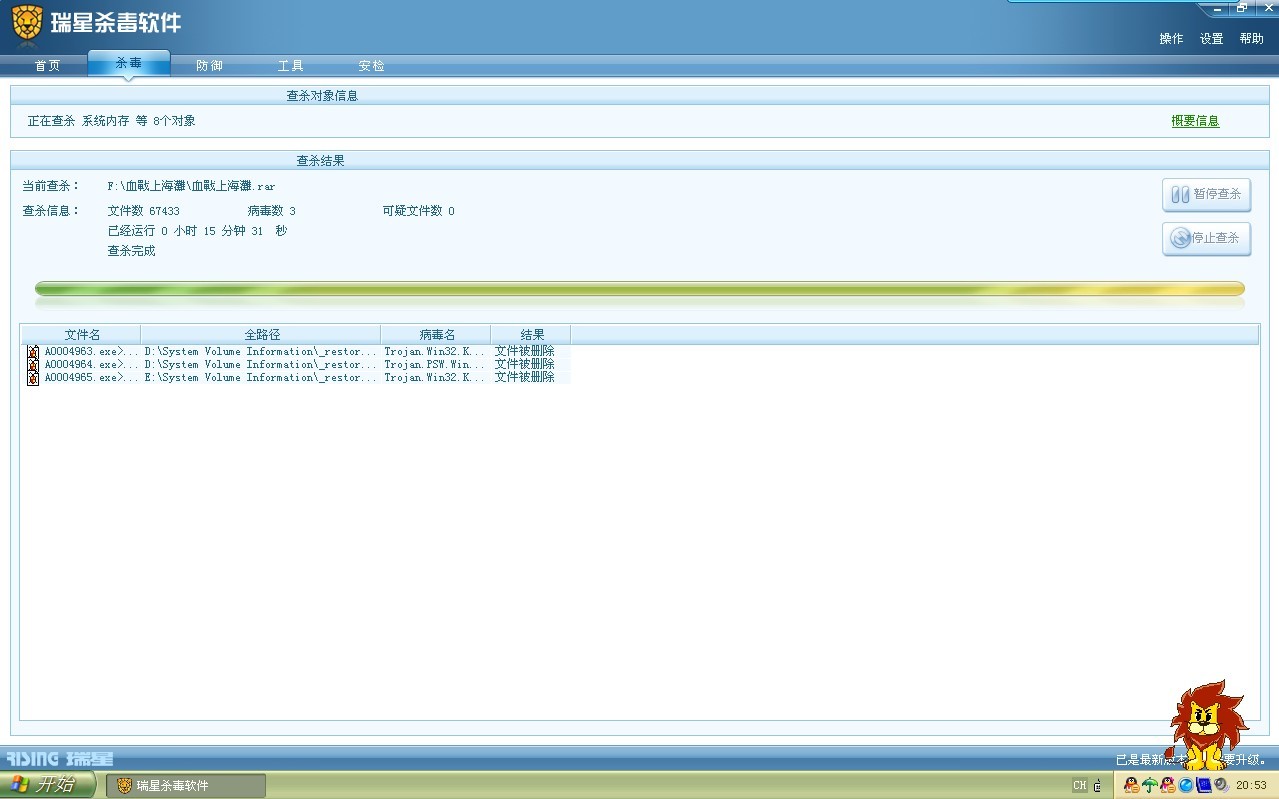Viewport: 1279px width, 799px height.
Task: Click the blue monitor tray icon
Action: (x=1204, y=785)
